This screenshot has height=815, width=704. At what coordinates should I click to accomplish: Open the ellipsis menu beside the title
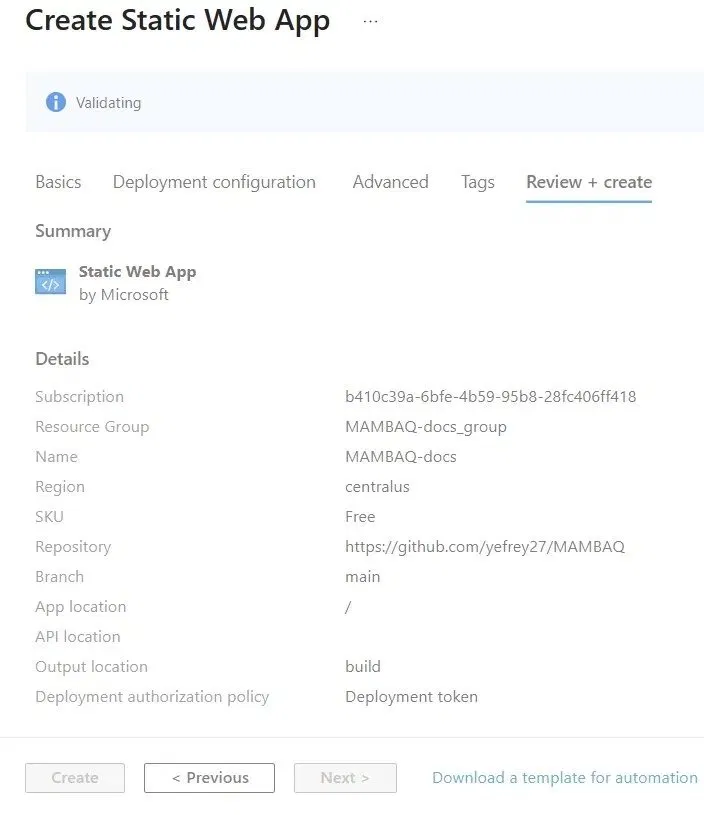point(370,21)
